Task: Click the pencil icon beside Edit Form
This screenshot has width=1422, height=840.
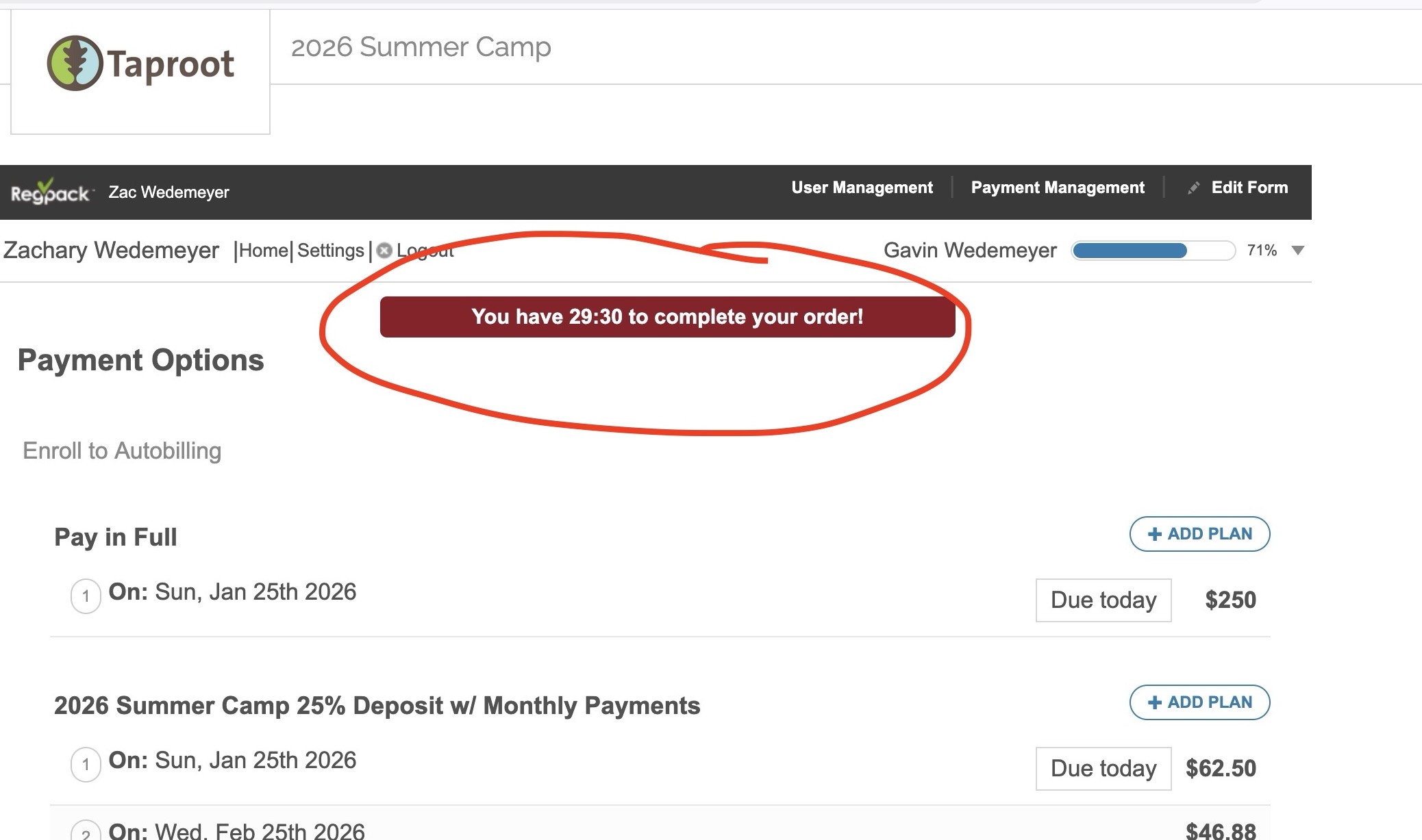Action: point(1194,188)
